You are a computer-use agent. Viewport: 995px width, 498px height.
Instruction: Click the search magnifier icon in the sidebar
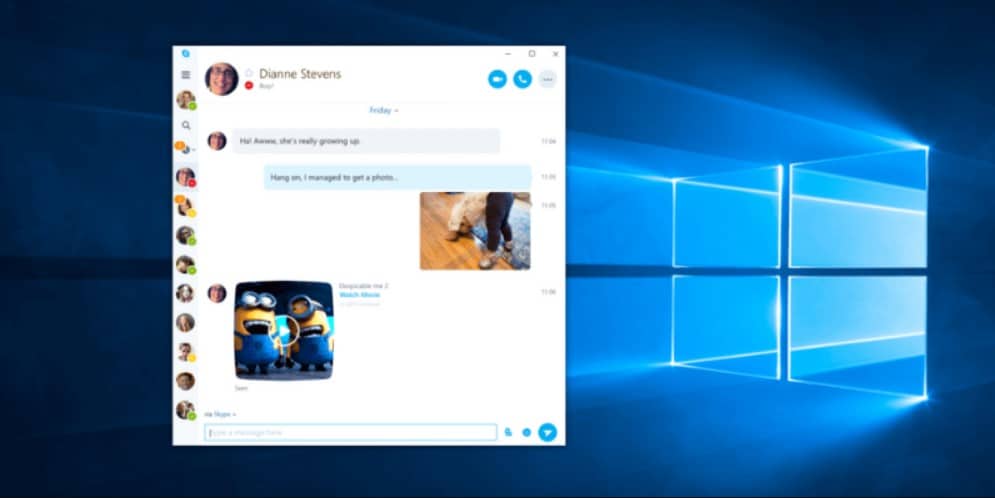point(186,126)
